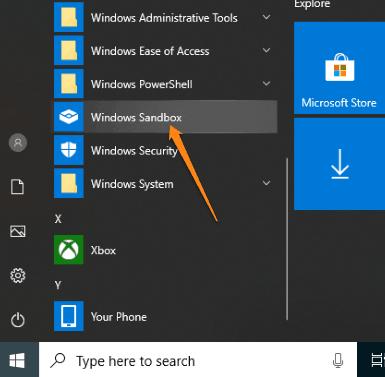Select the Windows Security label
The width and height of the screenshot is (385, 377).
[134, 151]
